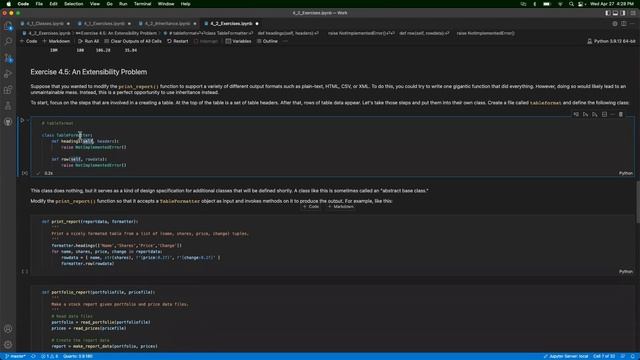The image size is (640, 360).
Task: Click the Quarto version in the status bar
Action: (x=78, y=356)
